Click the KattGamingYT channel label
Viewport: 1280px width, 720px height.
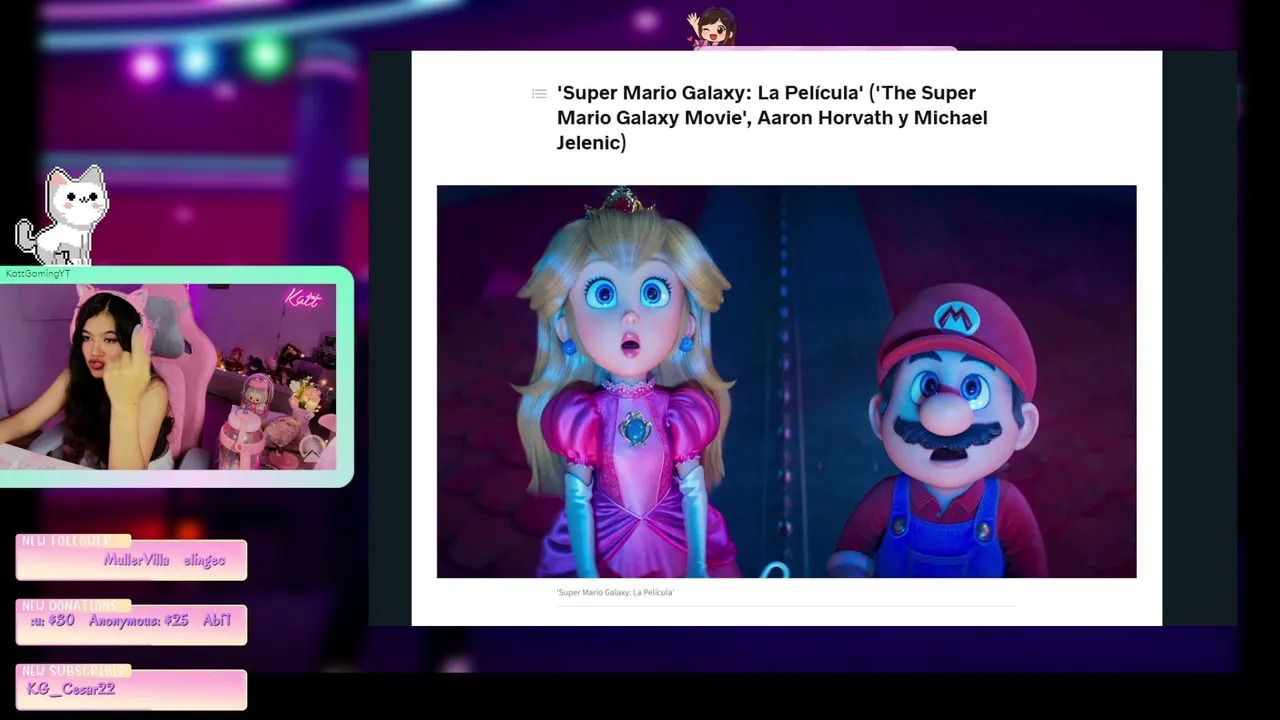(37, 274)
